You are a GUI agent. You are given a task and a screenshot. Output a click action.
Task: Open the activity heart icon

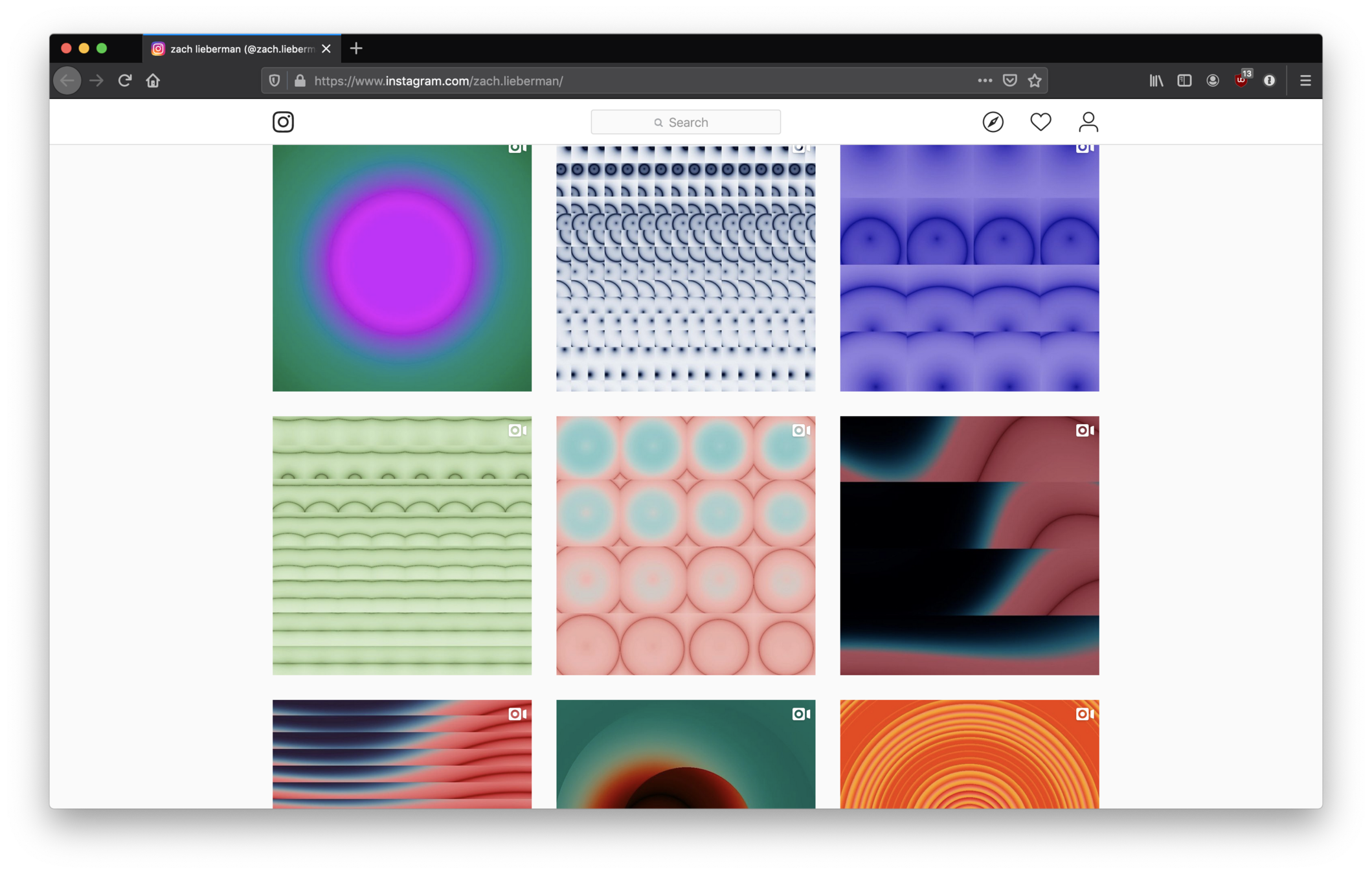[x=1040, y=122]
